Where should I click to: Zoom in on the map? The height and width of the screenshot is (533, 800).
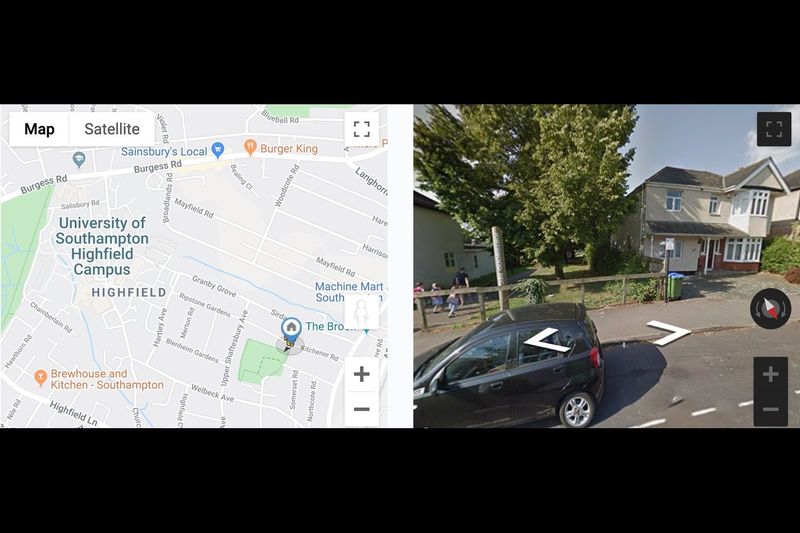pyautogui.click(x=362, y=374)
